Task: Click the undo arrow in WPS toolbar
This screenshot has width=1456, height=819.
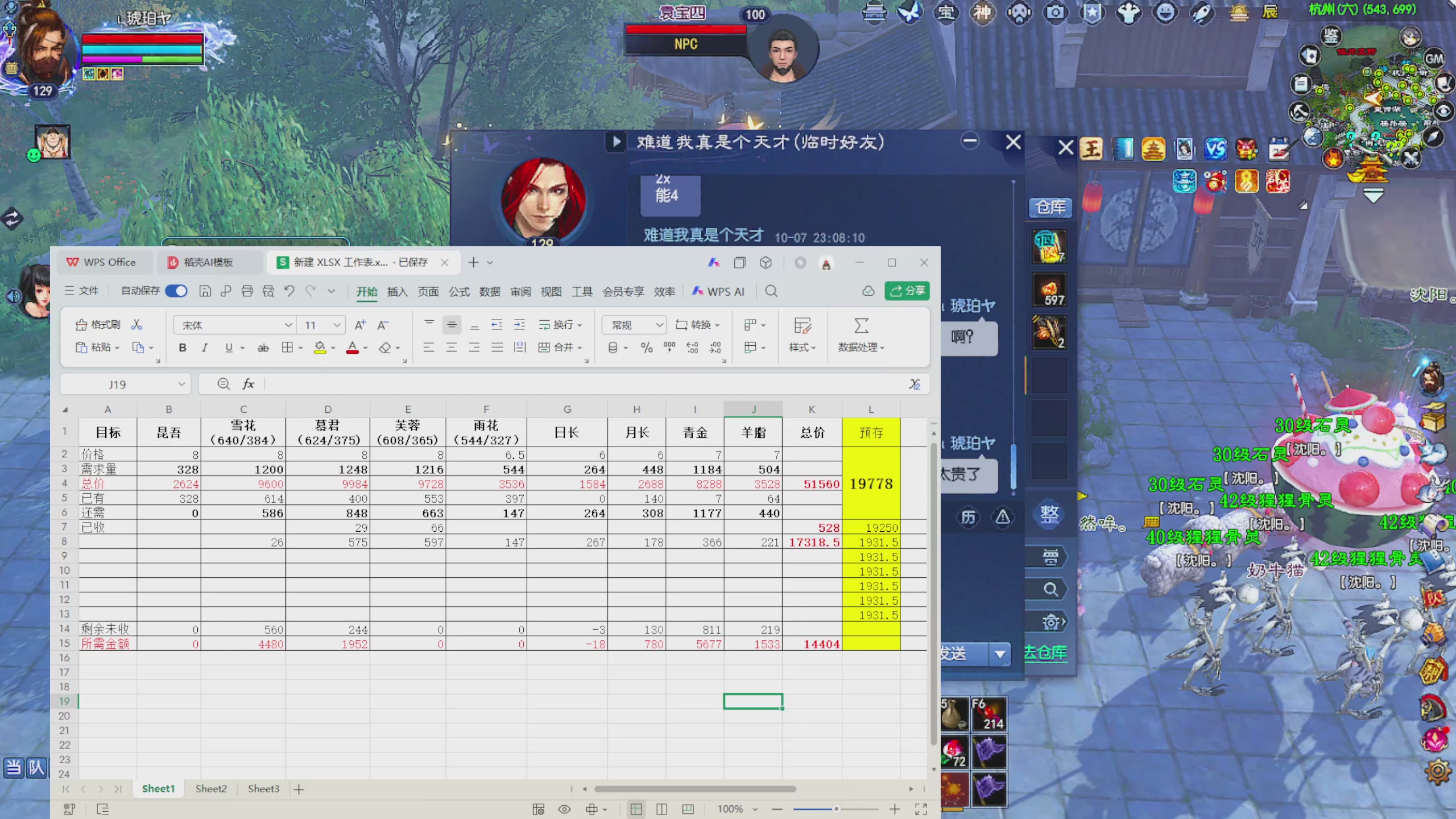Action: coord(289,291)
